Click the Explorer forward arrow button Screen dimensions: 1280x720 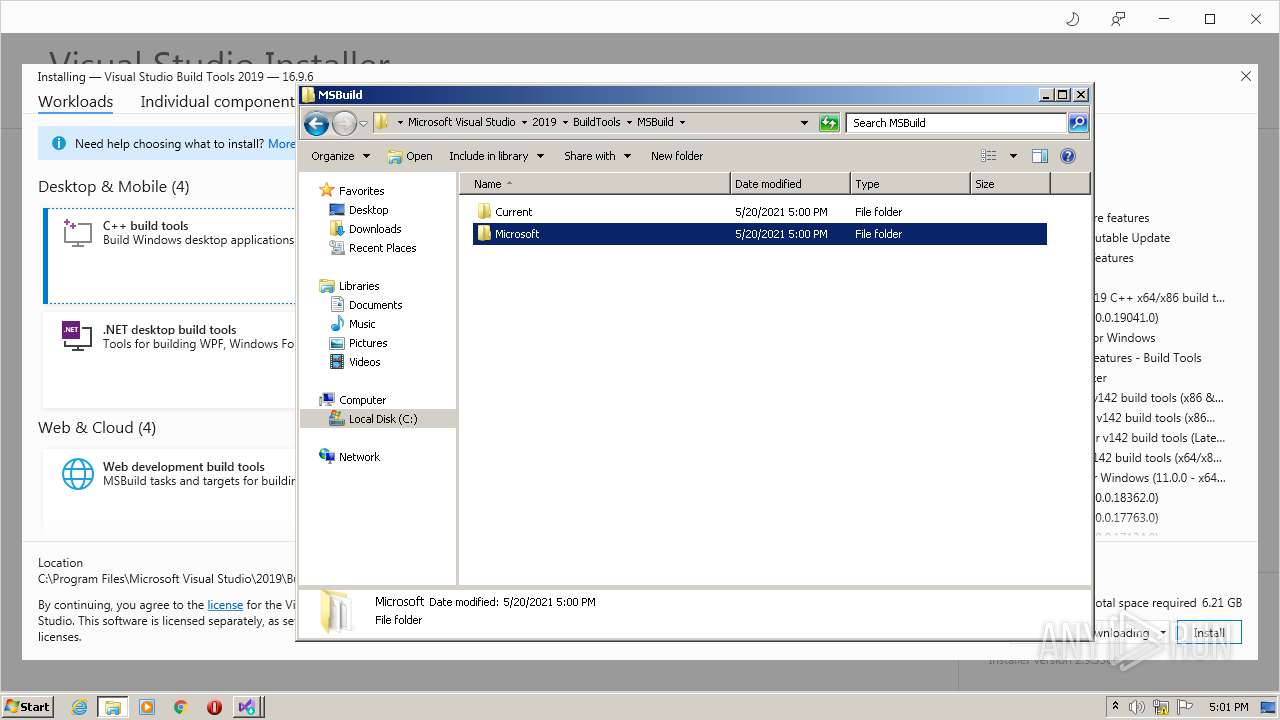[x=344, y=123]
